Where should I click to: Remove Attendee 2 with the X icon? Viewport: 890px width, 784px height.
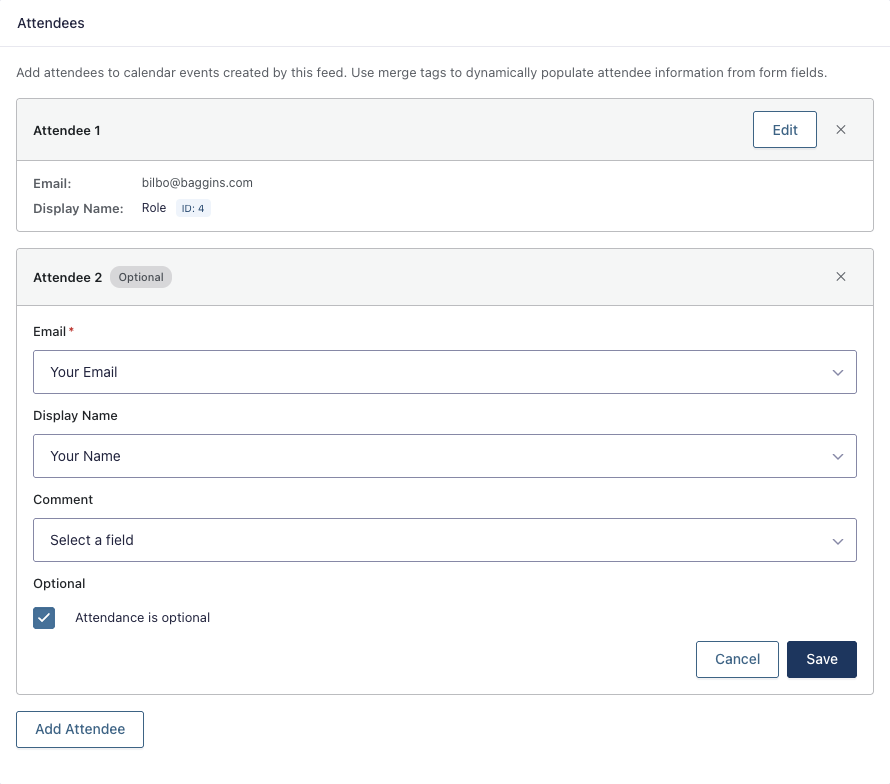841,277
